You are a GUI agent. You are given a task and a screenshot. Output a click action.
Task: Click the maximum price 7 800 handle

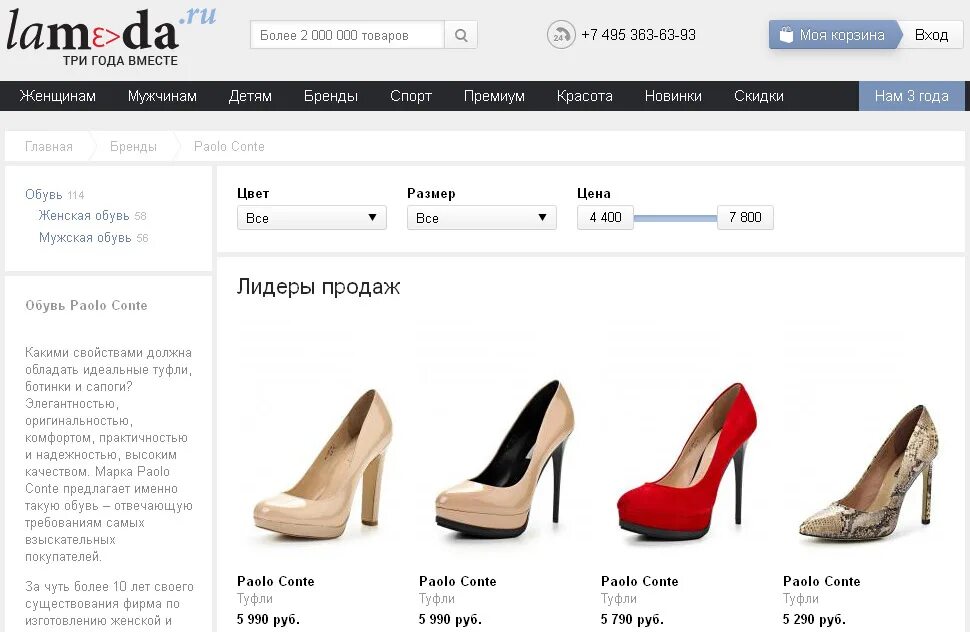(745, 217)
